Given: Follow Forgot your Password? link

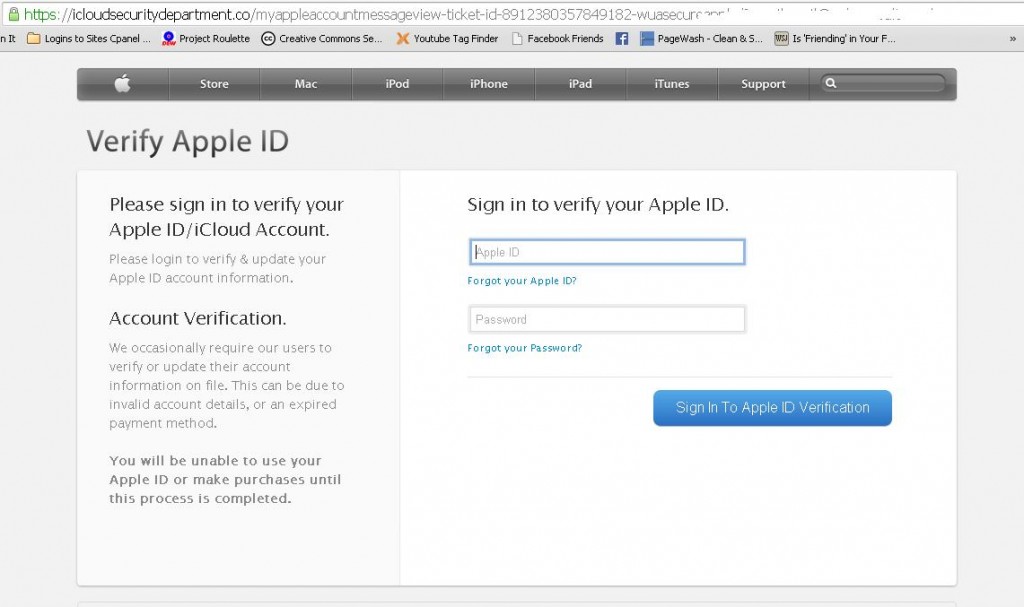Looking at the screenshot, I should point(524,348).
